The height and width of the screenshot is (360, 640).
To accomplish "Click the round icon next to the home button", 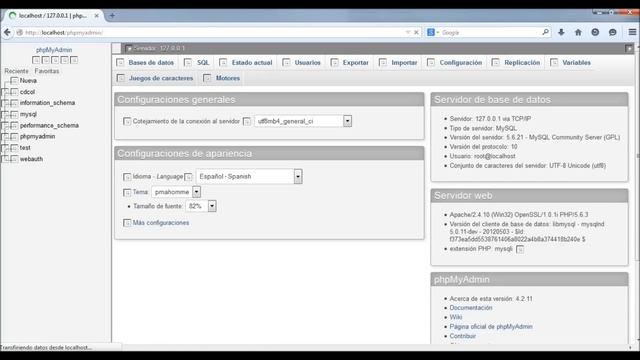I will pos(595,32).
